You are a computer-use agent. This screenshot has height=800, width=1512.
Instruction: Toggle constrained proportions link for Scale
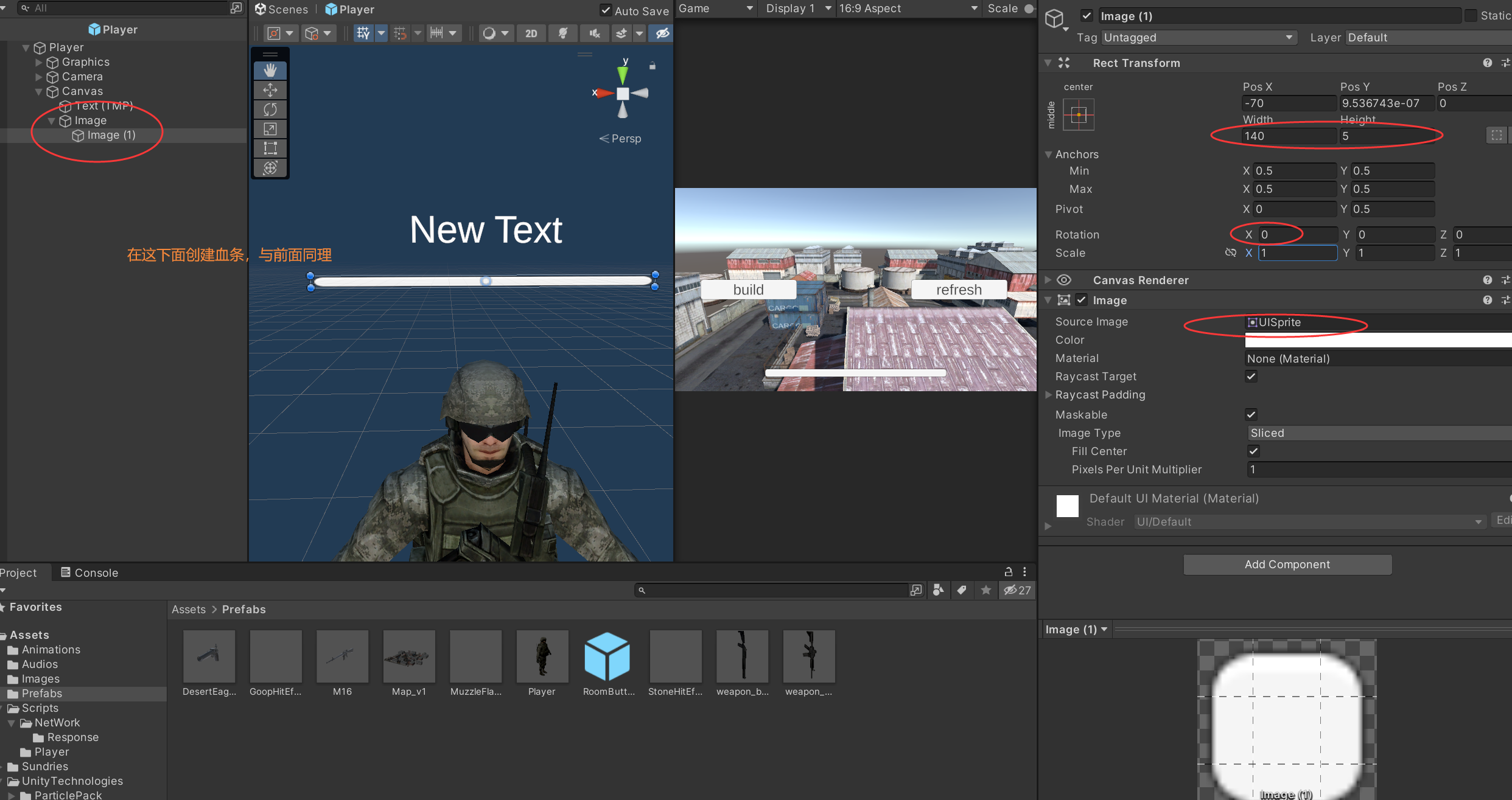coord(1230,252)
